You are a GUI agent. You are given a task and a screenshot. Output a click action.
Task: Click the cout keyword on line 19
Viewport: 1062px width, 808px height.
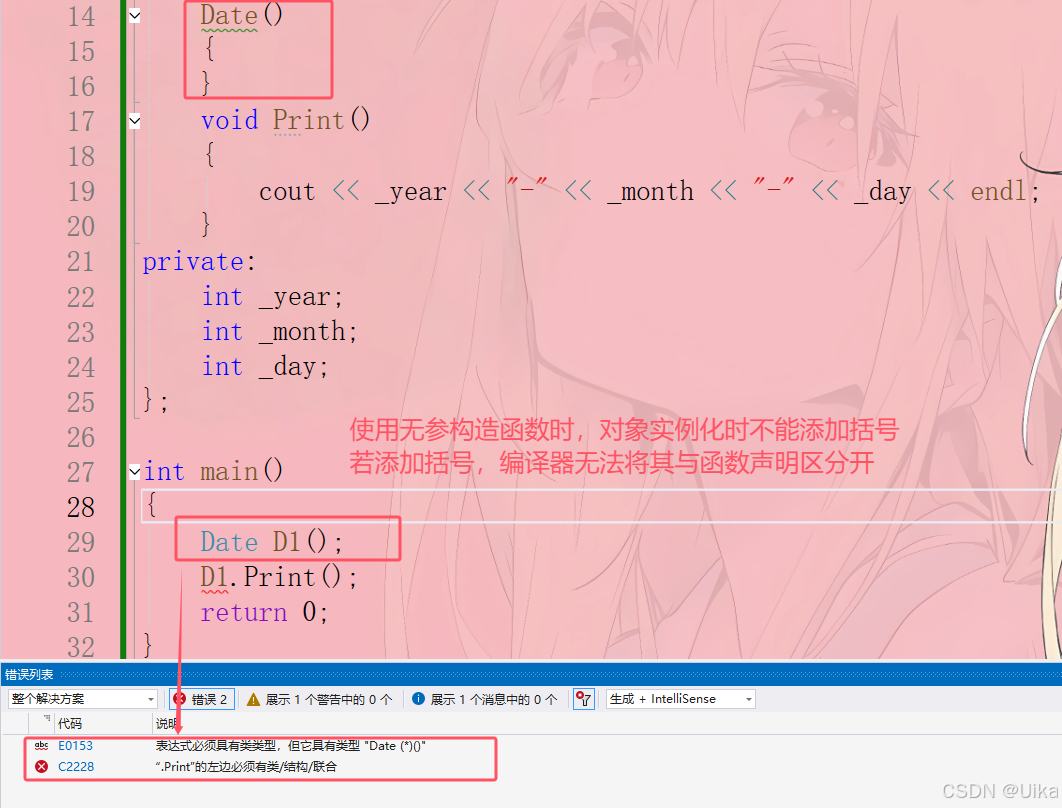(x=287, y=192)
